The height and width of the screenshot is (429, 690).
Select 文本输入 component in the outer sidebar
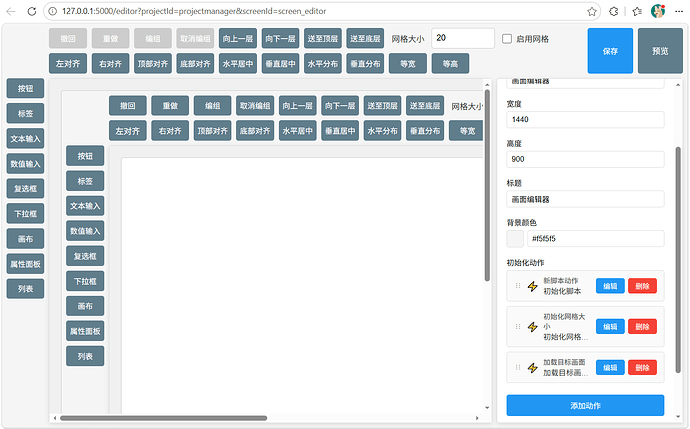26,139
